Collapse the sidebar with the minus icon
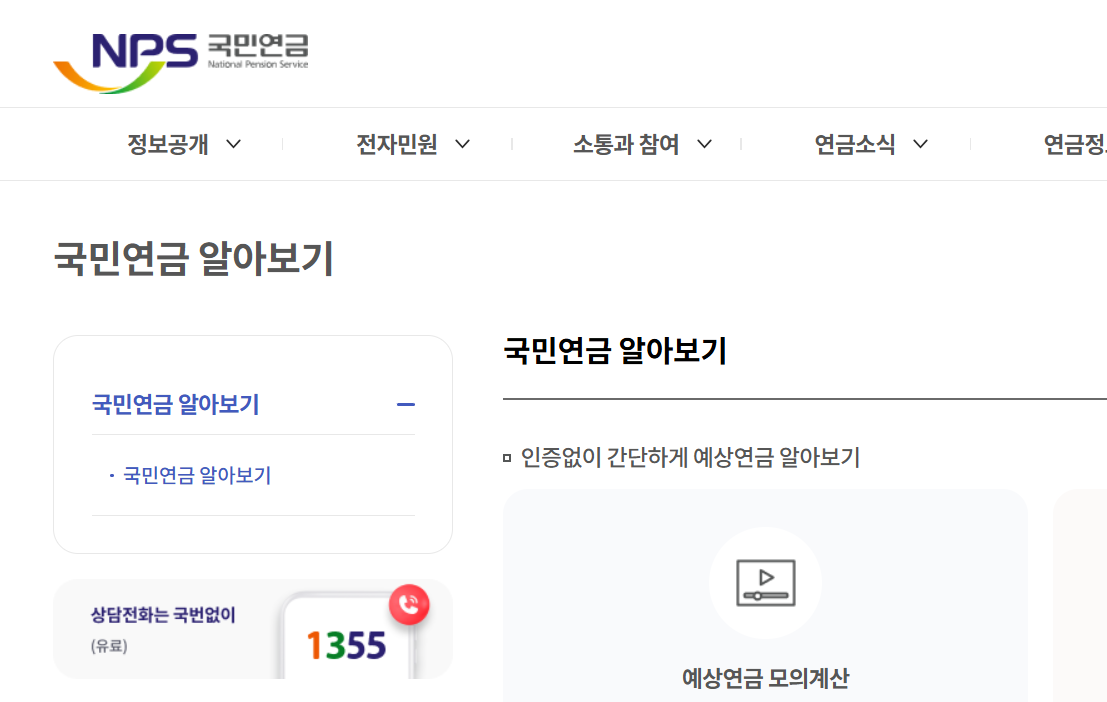Viewport: 1107px width, 702px height. click(406, 405)
